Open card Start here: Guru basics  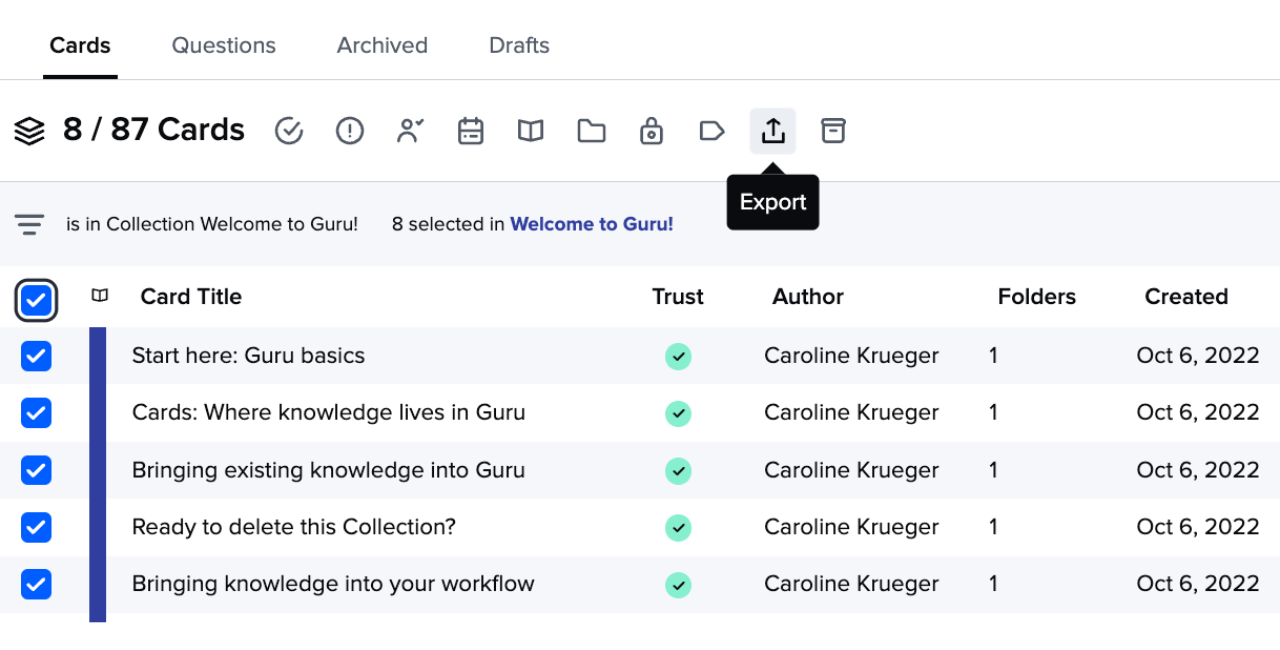click(x=248, y=355)
